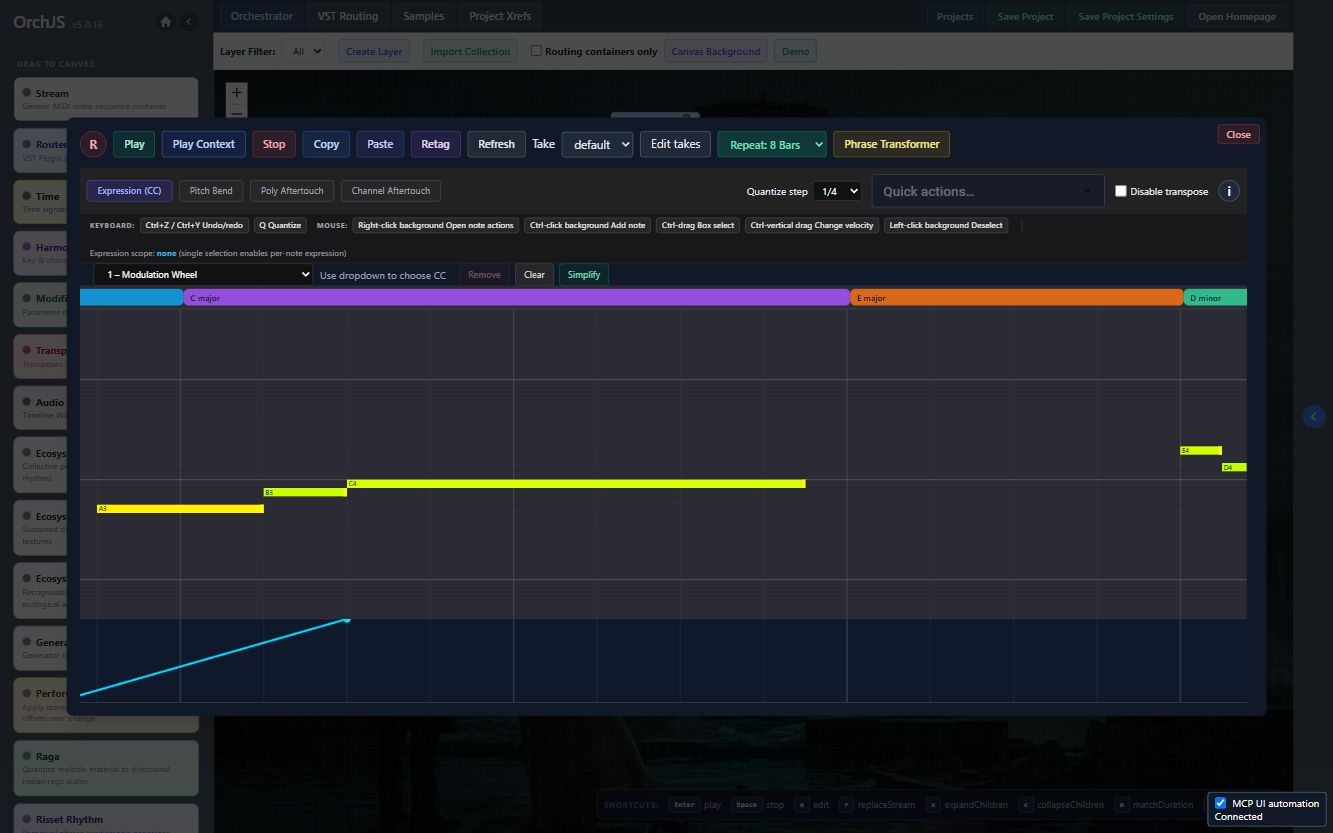
Task: Switch to the Orchestrator tab
Action: [261, 16]
